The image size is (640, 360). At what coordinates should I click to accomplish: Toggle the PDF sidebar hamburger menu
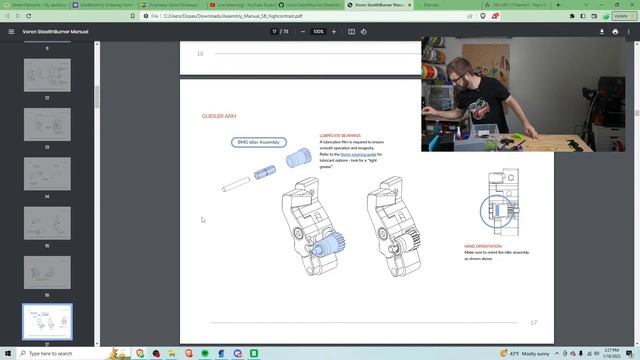pyautogui.click(x=11, y=31)
